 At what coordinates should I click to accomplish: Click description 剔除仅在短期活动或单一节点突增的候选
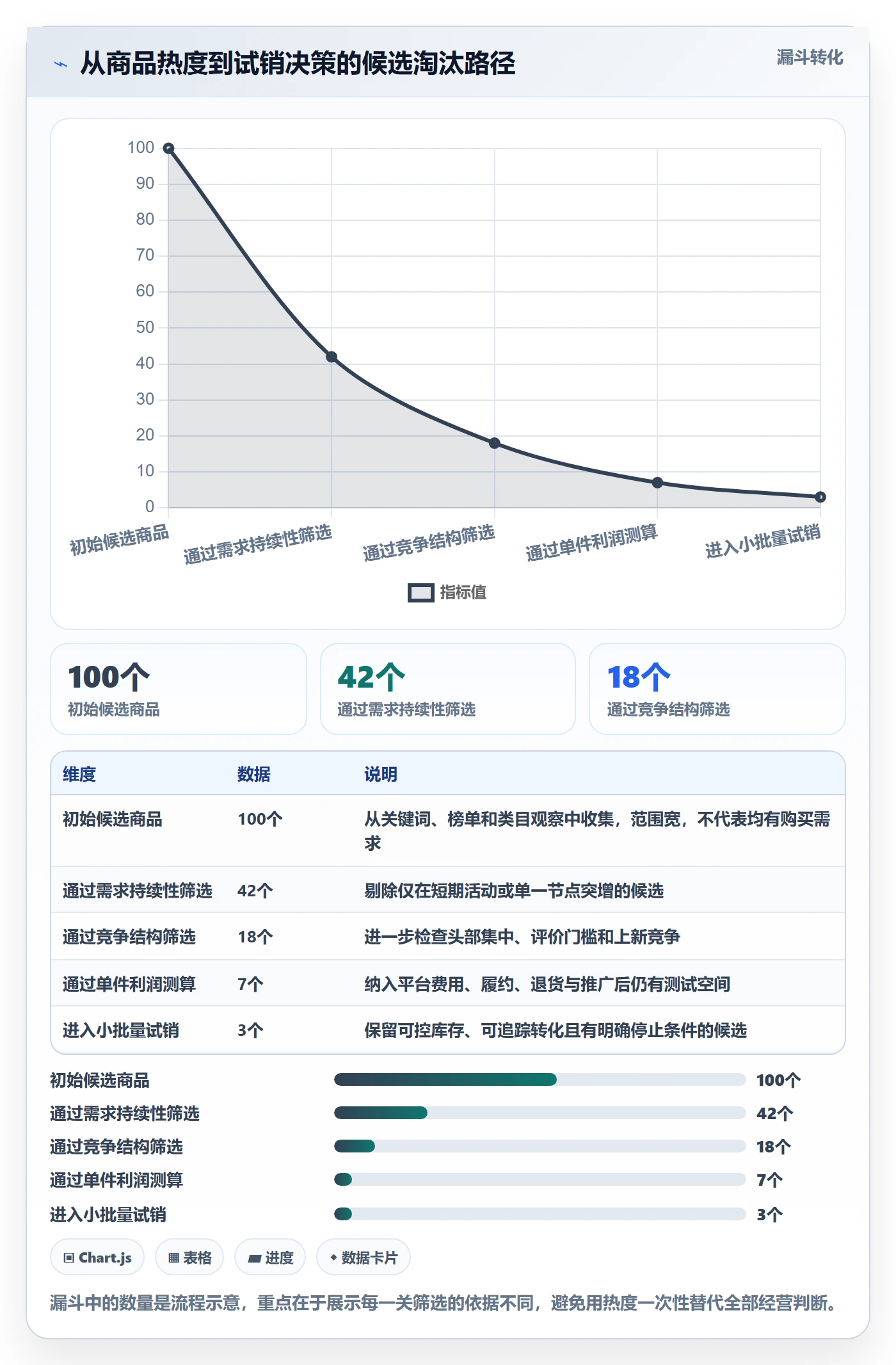pyautogui.click(x=514, y=891)
